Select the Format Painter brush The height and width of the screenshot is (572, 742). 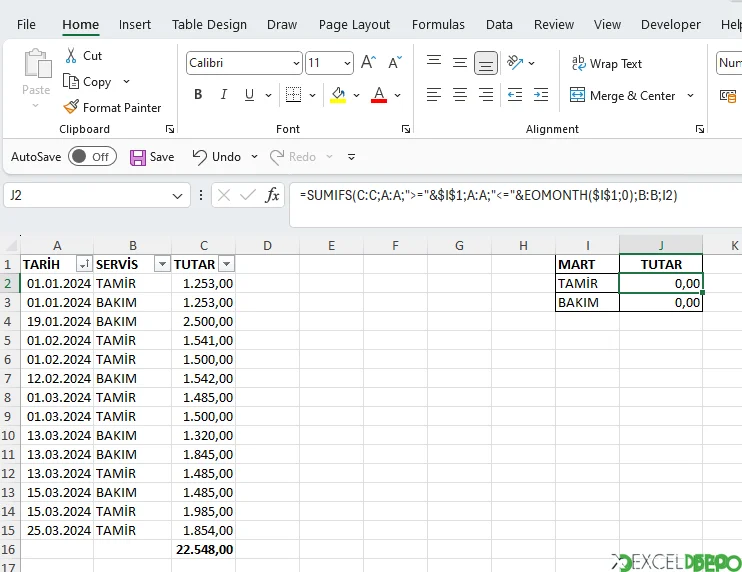tap(71, 107)
